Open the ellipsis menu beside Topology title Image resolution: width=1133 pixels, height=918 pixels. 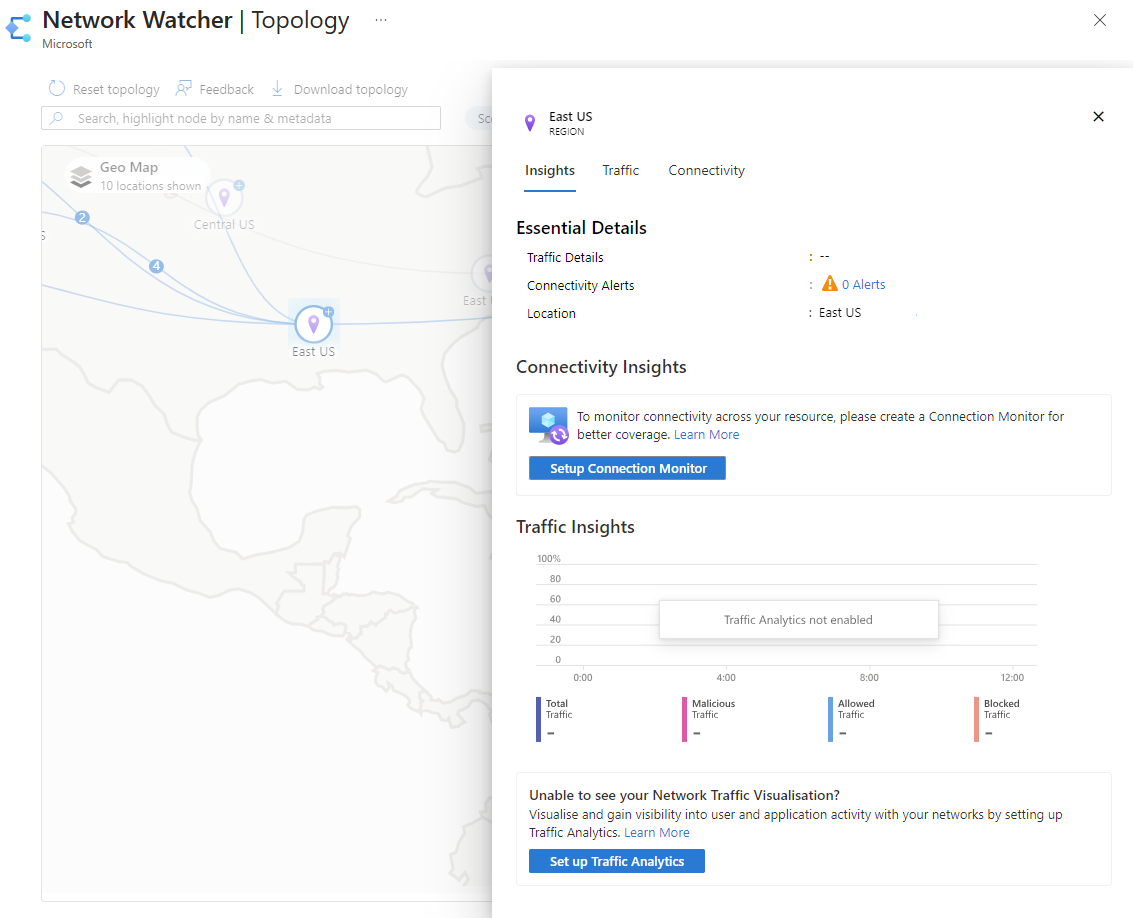381,20
